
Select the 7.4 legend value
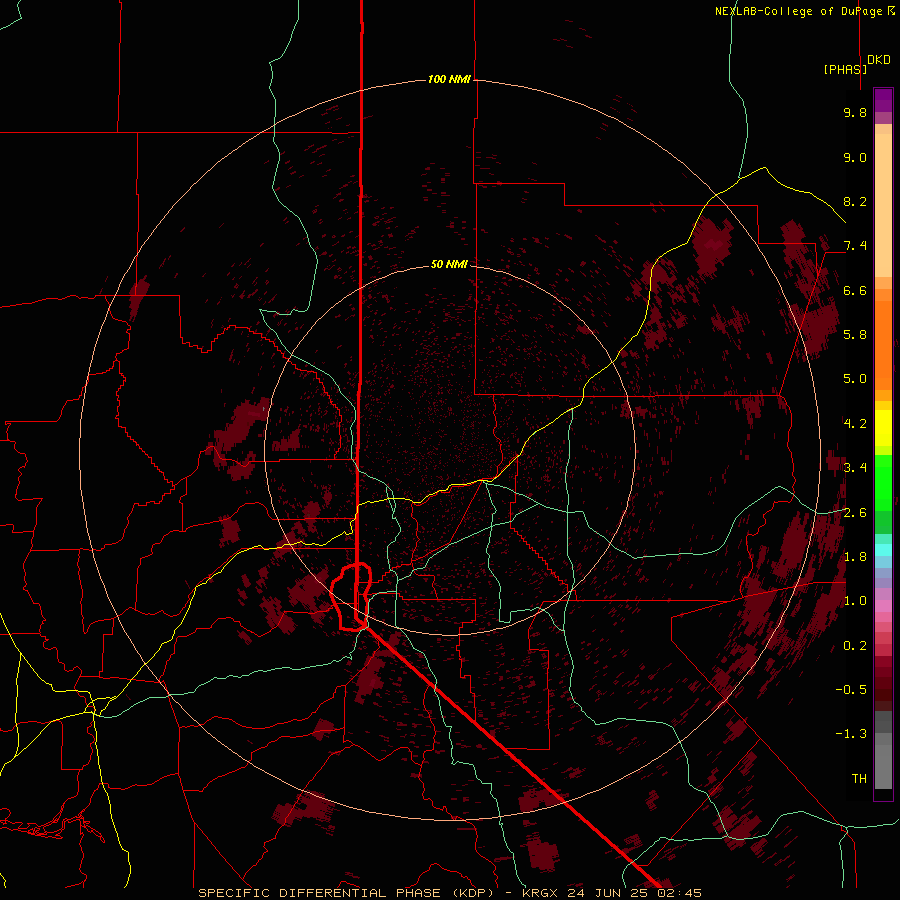click(855, 246)
